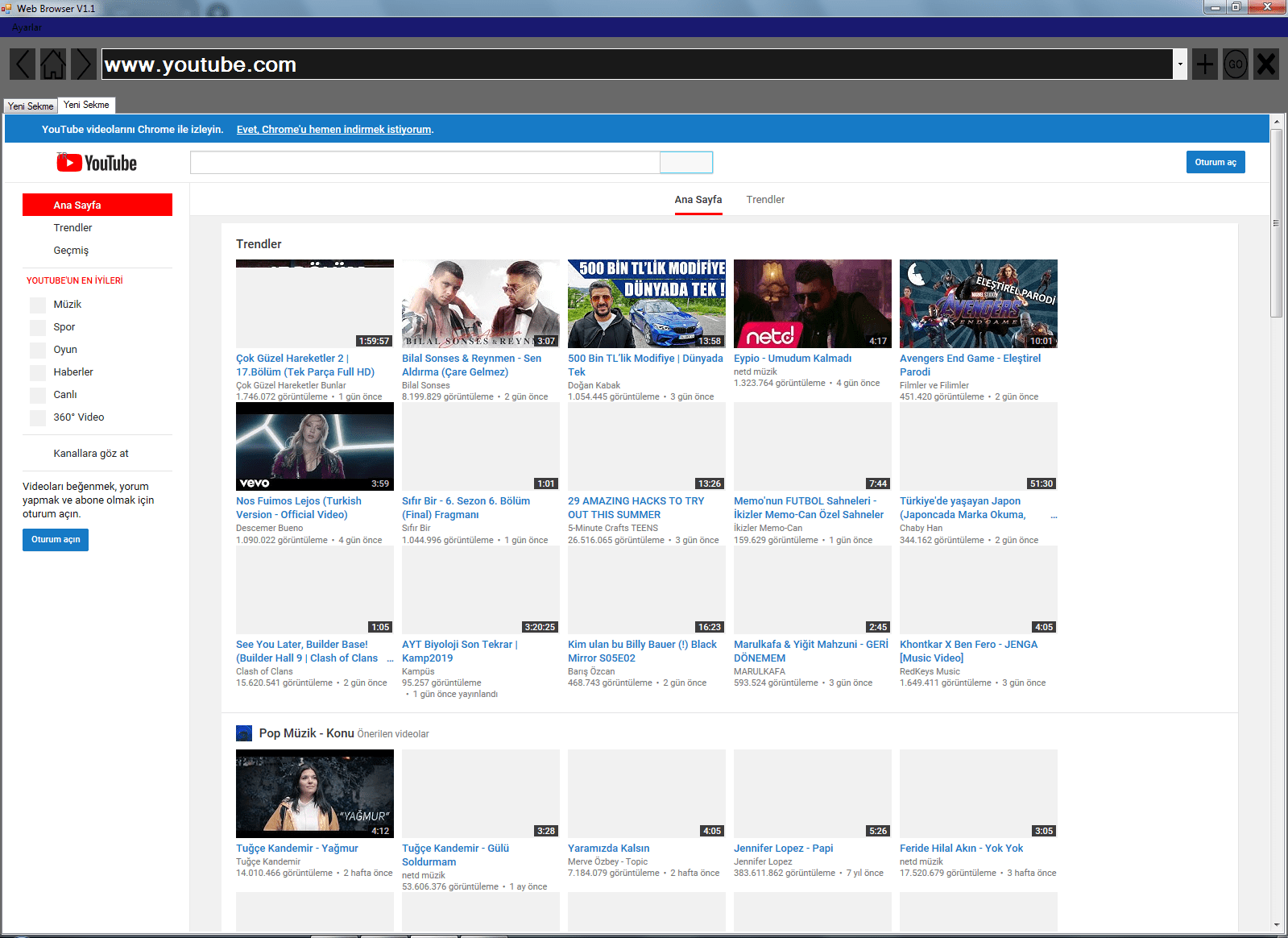Open Yaramızda Kalsın video title
1288x938 pixels.
click(608, 849)
